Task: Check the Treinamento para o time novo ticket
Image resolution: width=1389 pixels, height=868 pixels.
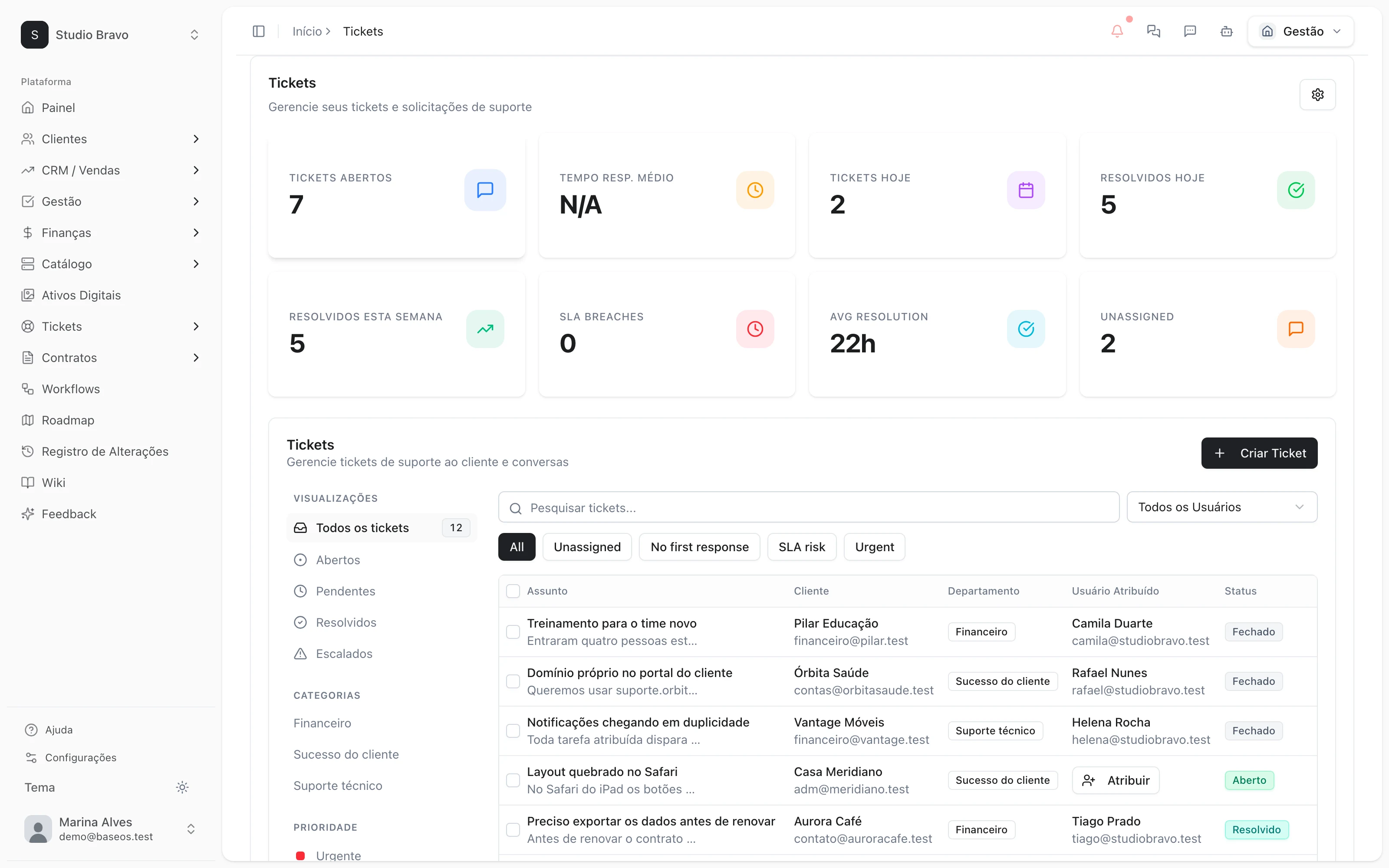Action: 513,632
